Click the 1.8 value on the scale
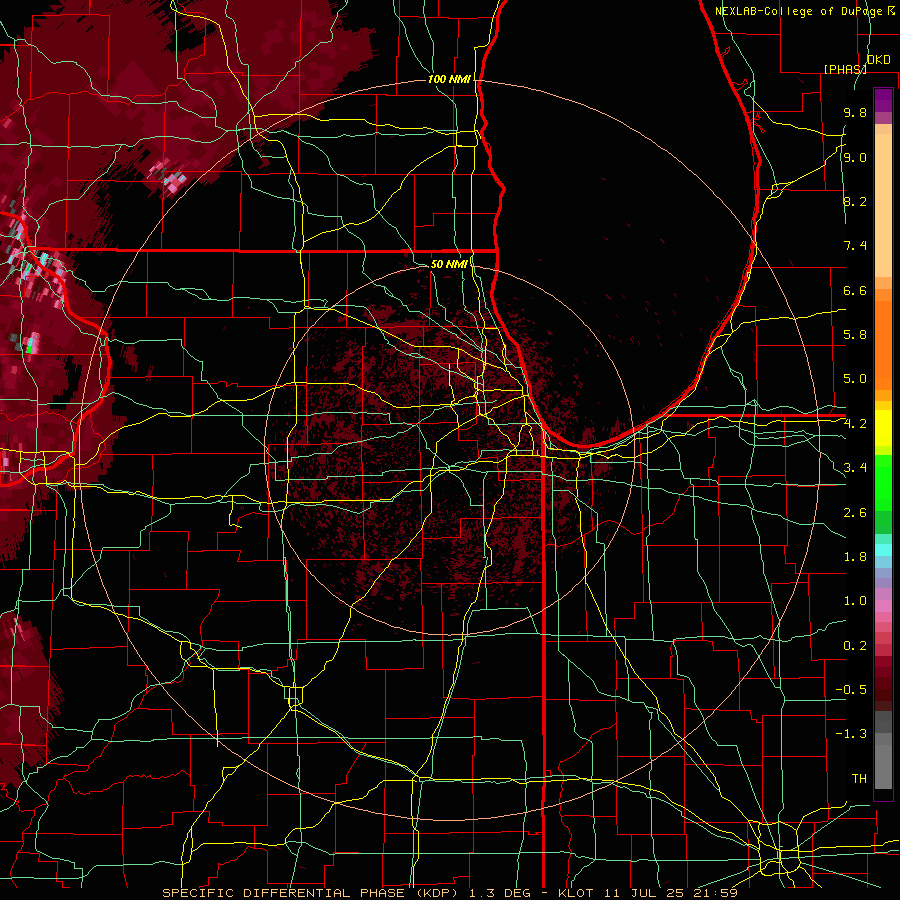This screenshot has width=900, height=900. coord(855,557)
